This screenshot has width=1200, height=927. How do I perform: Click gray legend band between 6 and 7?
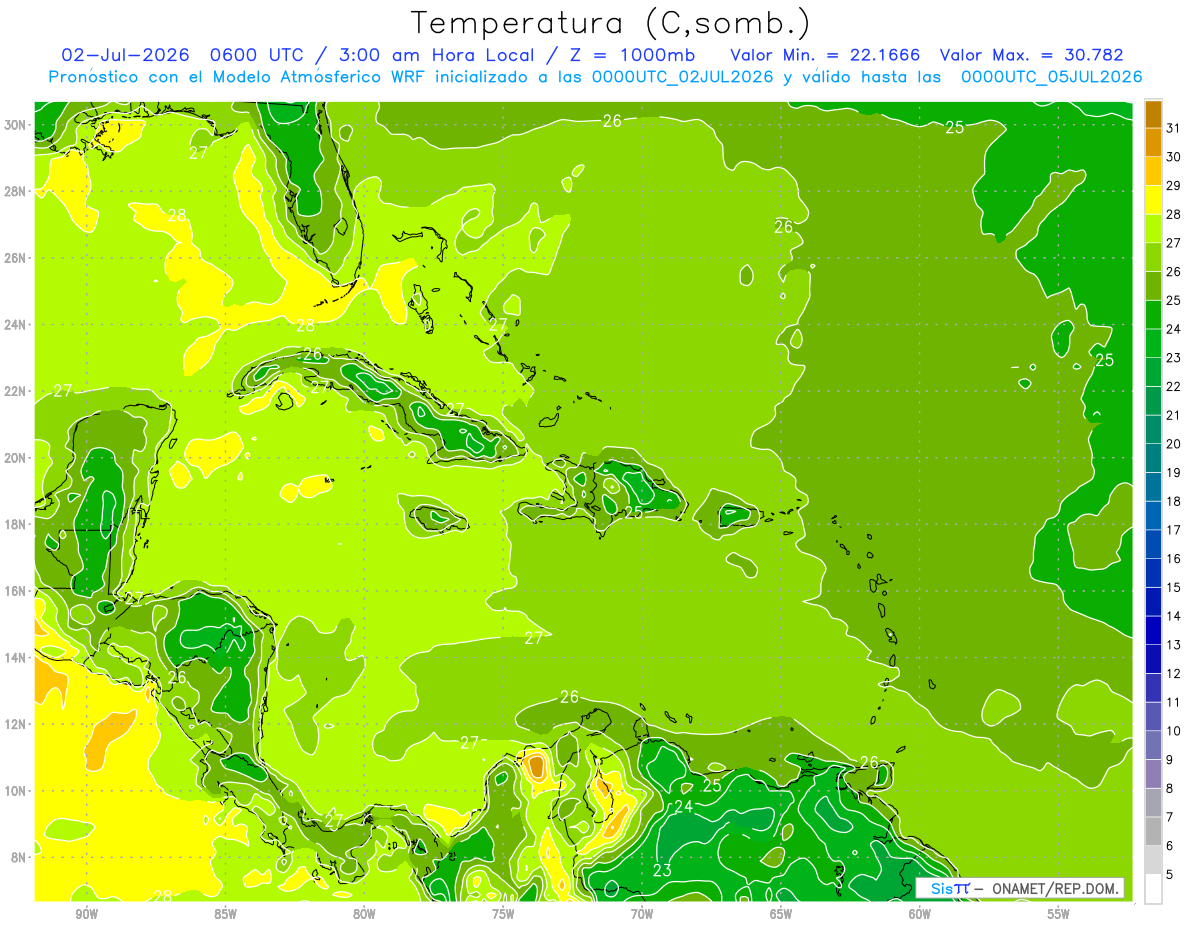(1153, 831)
